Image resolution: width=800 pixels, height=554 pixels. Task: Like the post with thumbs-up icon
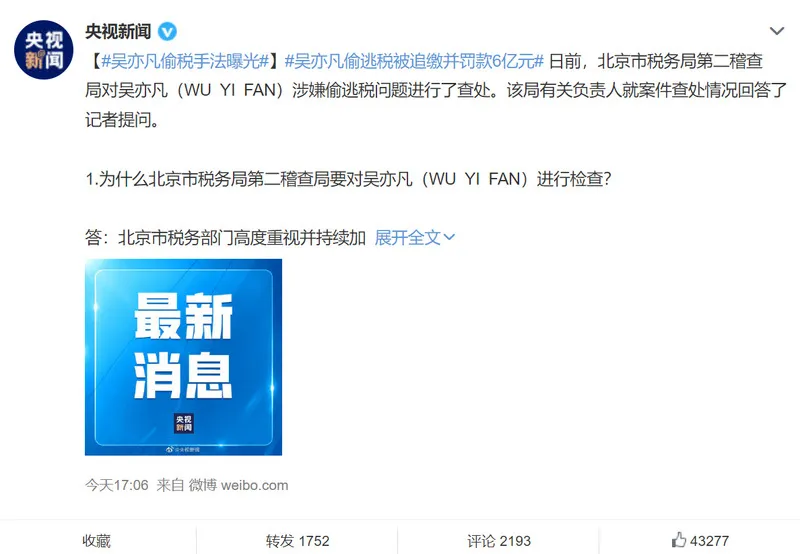679,540
